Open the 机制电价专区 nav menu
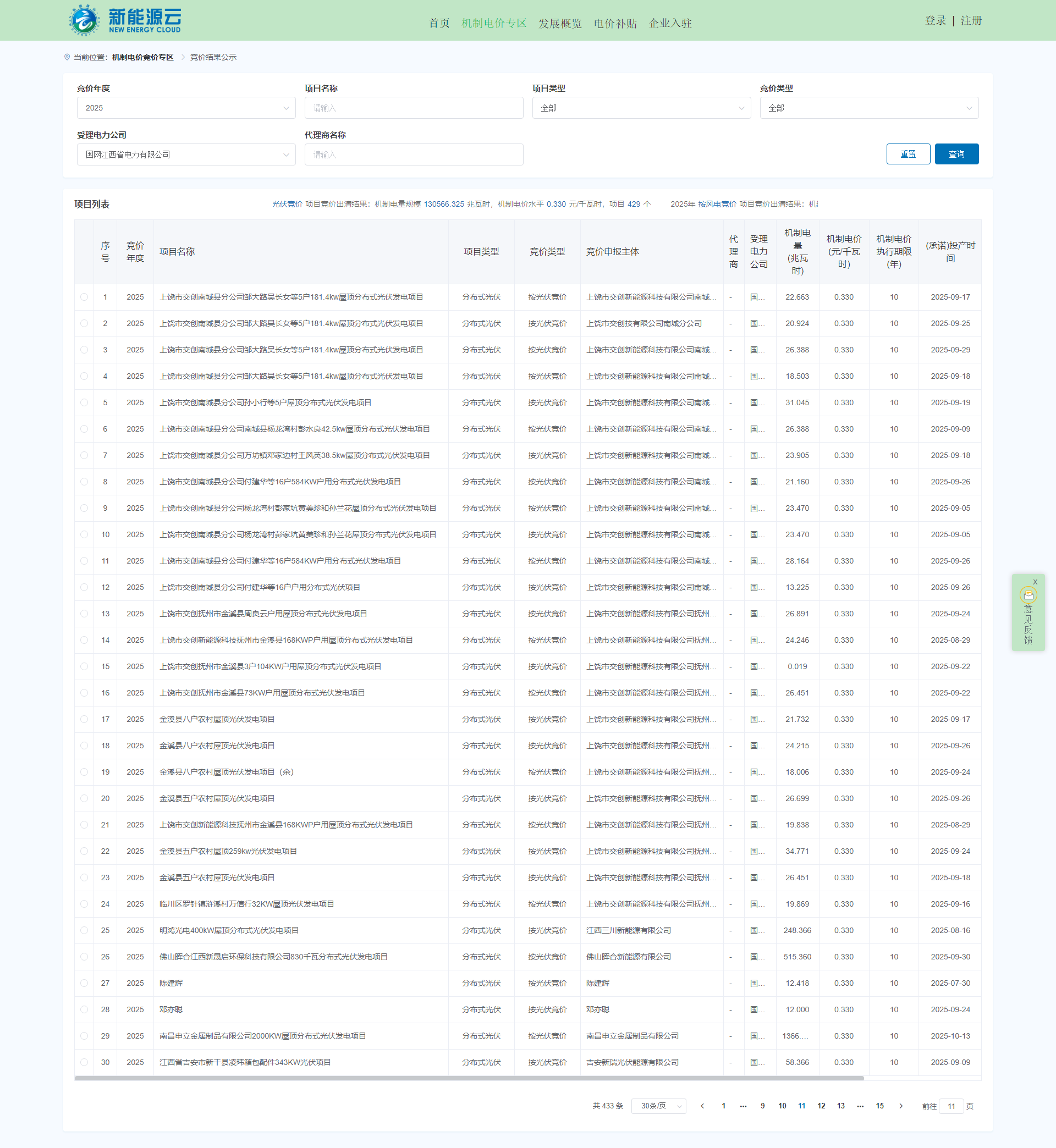 point(494,24)
